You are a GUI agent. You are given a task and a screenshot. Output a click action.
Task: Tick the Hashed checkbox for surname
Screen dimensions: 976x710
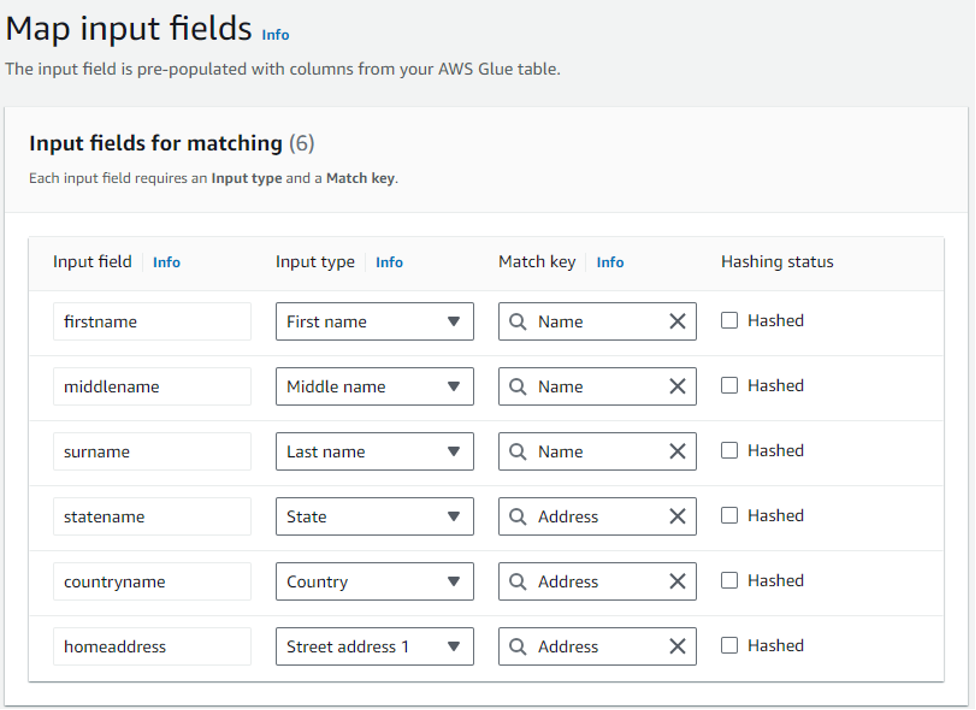point(730,451)
